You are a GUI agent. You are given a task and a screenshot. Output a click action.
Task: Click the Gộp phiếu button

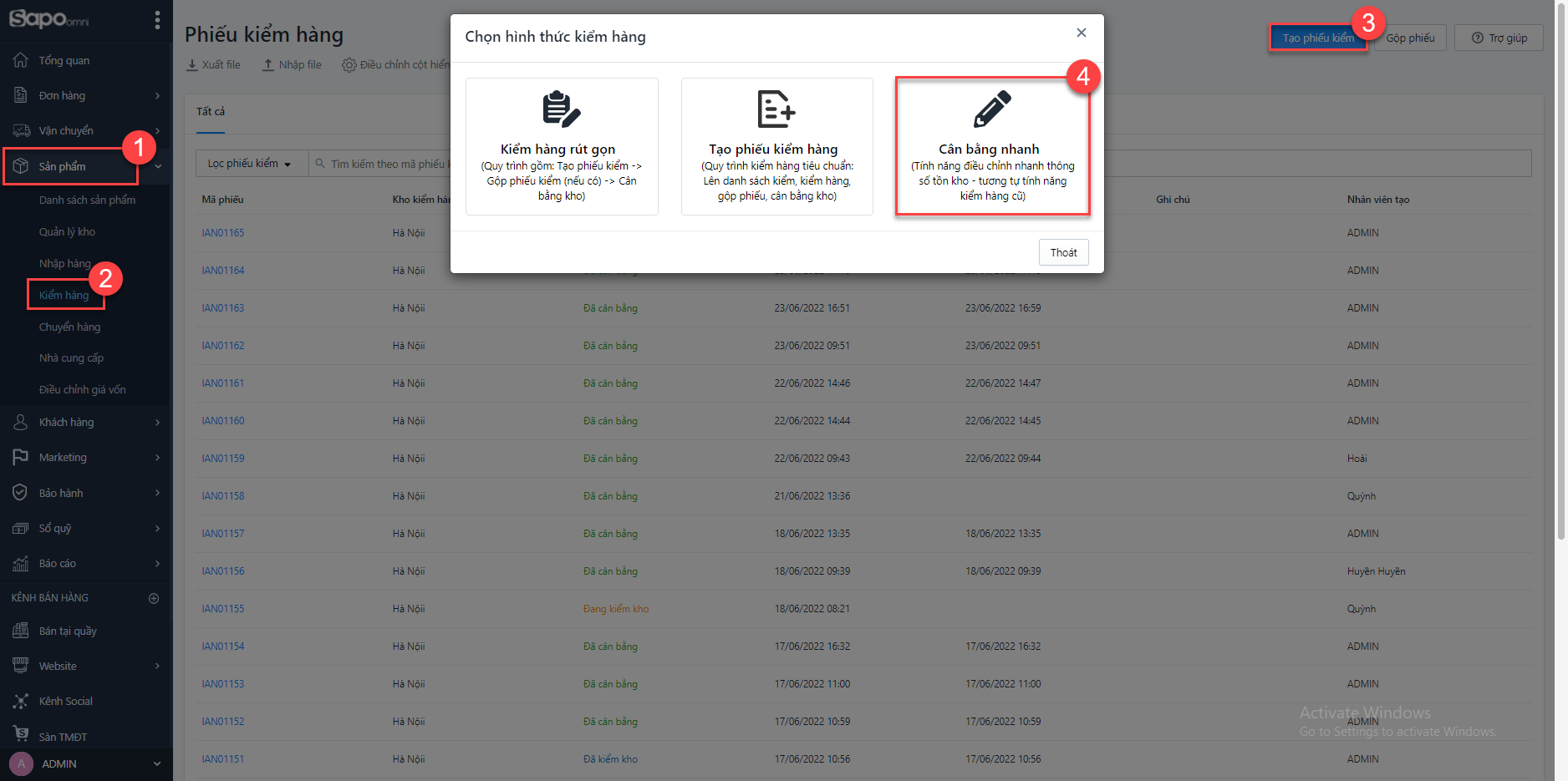[x=1410, y=38]
